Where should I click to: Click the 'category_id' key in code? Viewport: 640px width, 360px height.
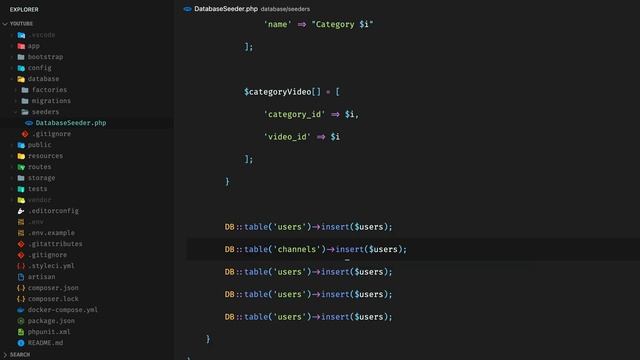294,114
